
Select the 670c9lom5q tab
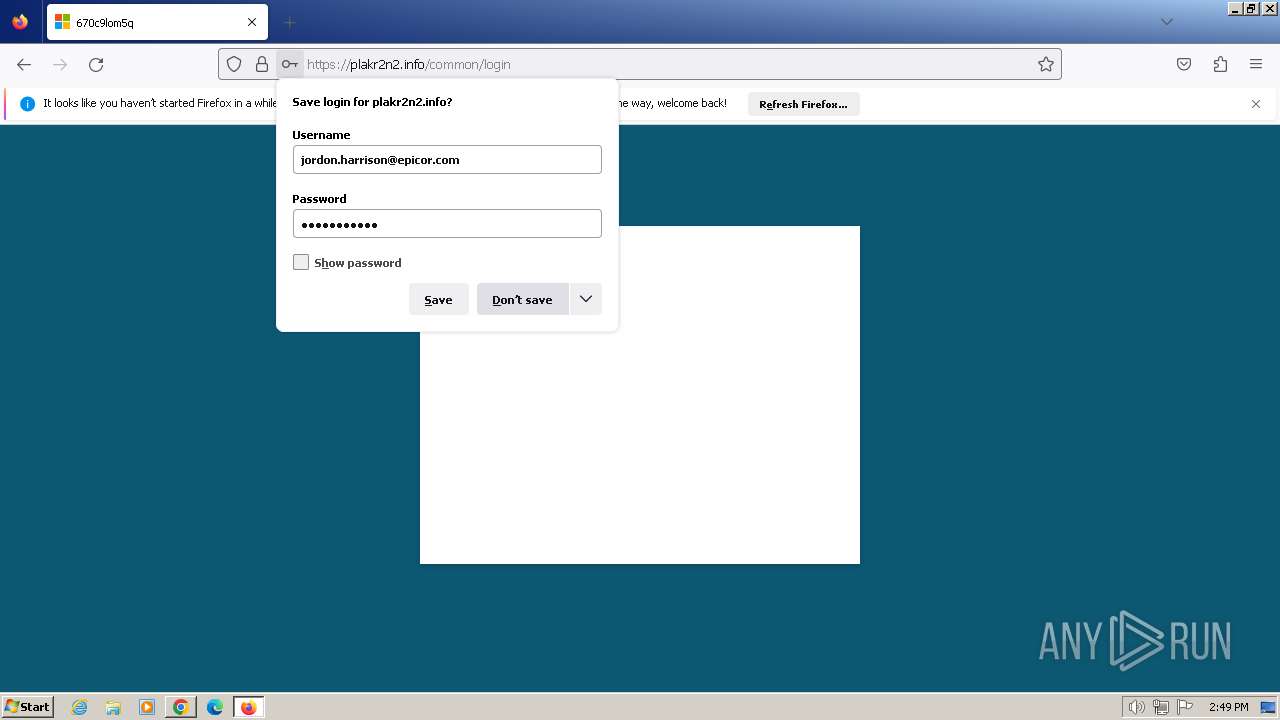pos(157,22)
